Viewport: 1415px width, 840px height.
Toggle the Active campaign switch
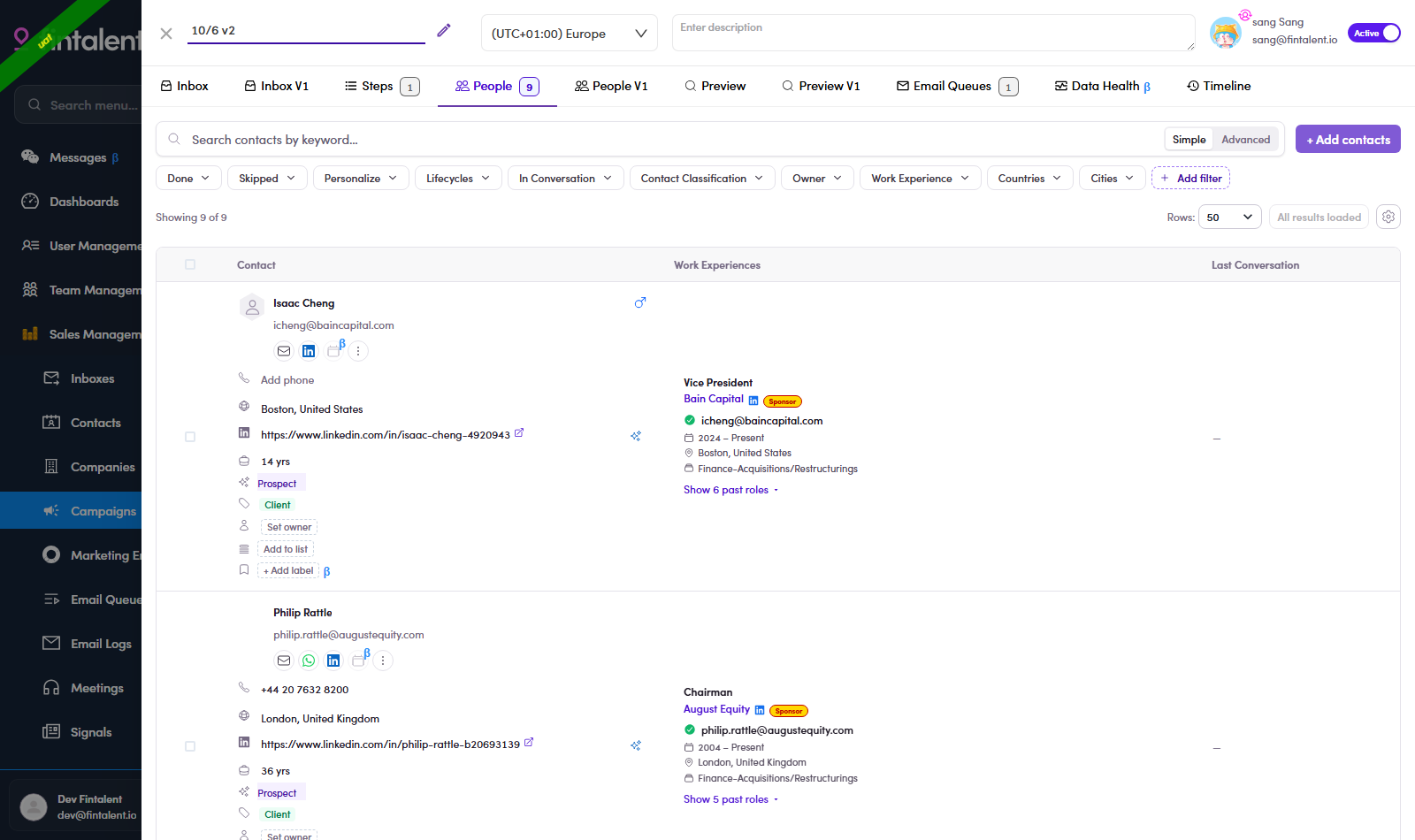[1374, 33]
